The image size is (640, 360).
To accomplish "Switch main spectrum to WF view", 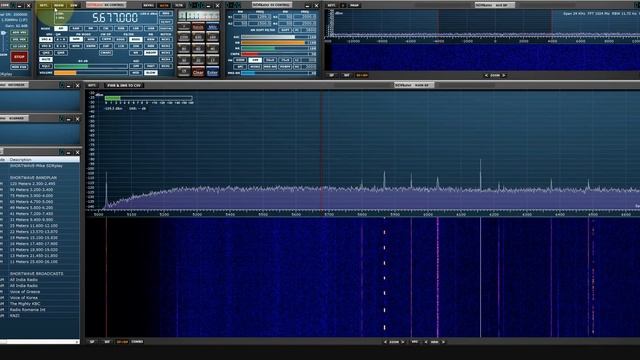I will pos(107,342).
